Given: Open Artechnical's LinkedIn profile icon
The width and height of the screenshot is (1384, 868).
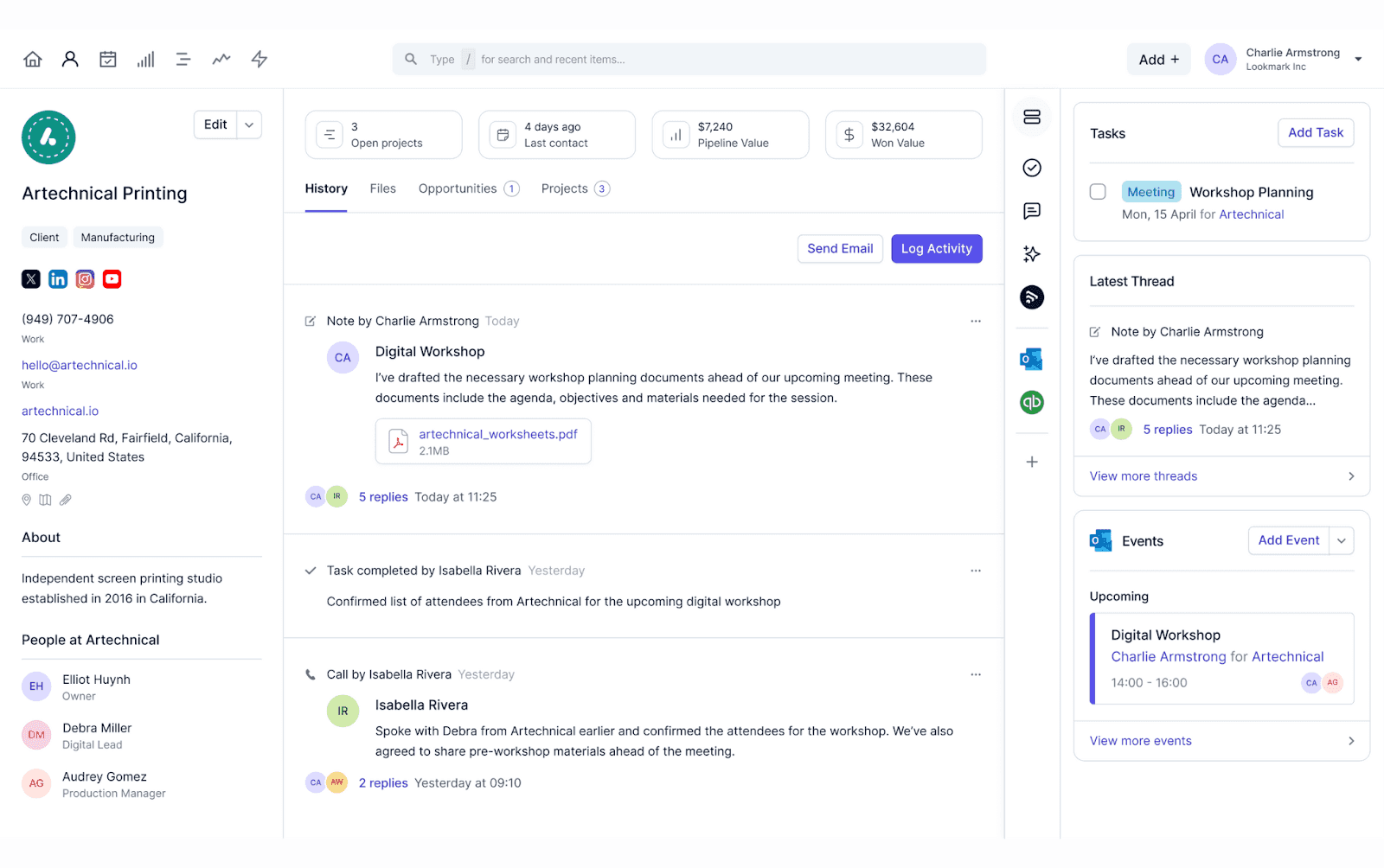Looking at the screenshot, I should coord(57,278).
